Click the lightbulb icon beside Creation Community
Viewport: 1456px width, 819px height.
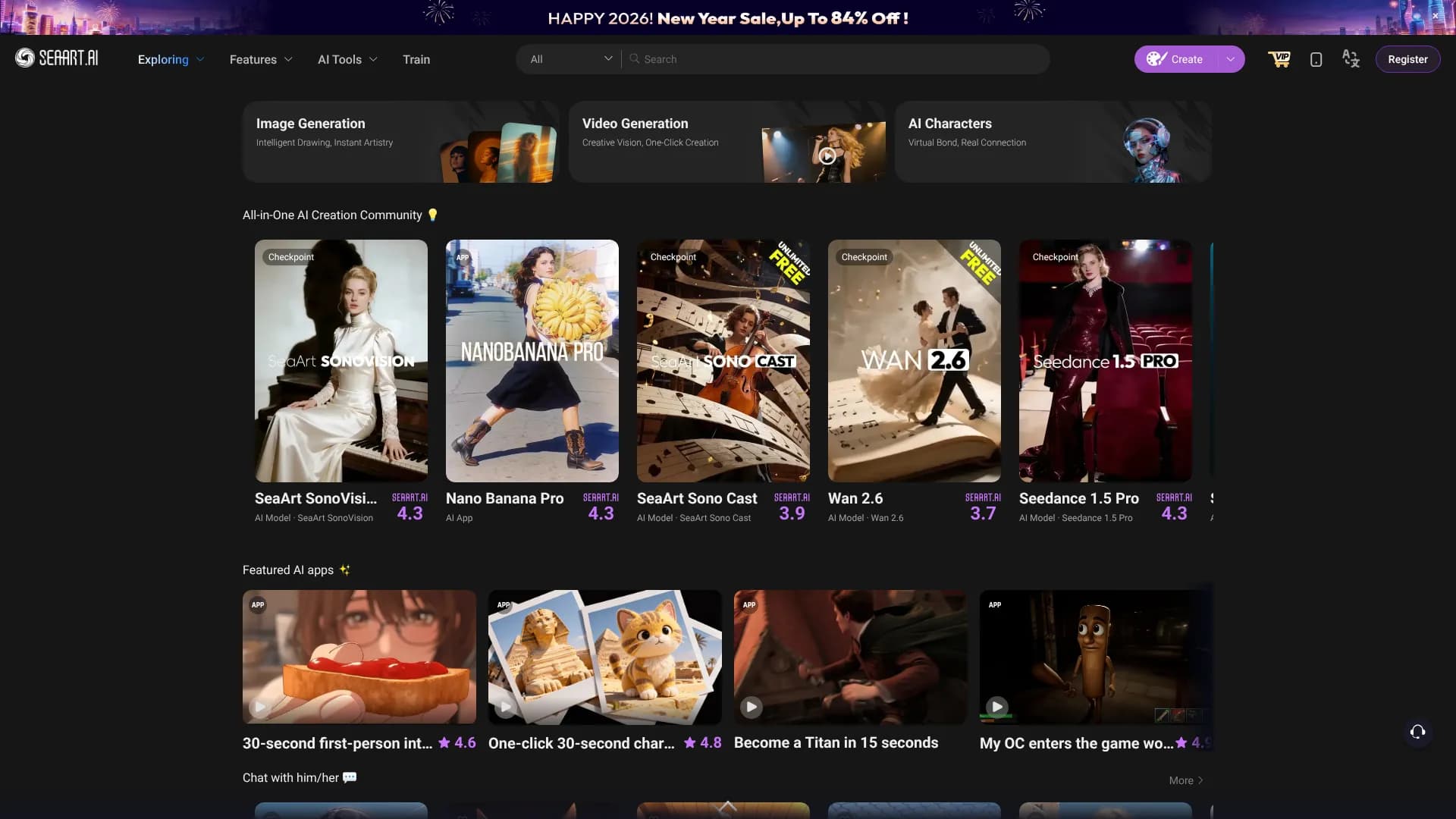coord(433,215)
